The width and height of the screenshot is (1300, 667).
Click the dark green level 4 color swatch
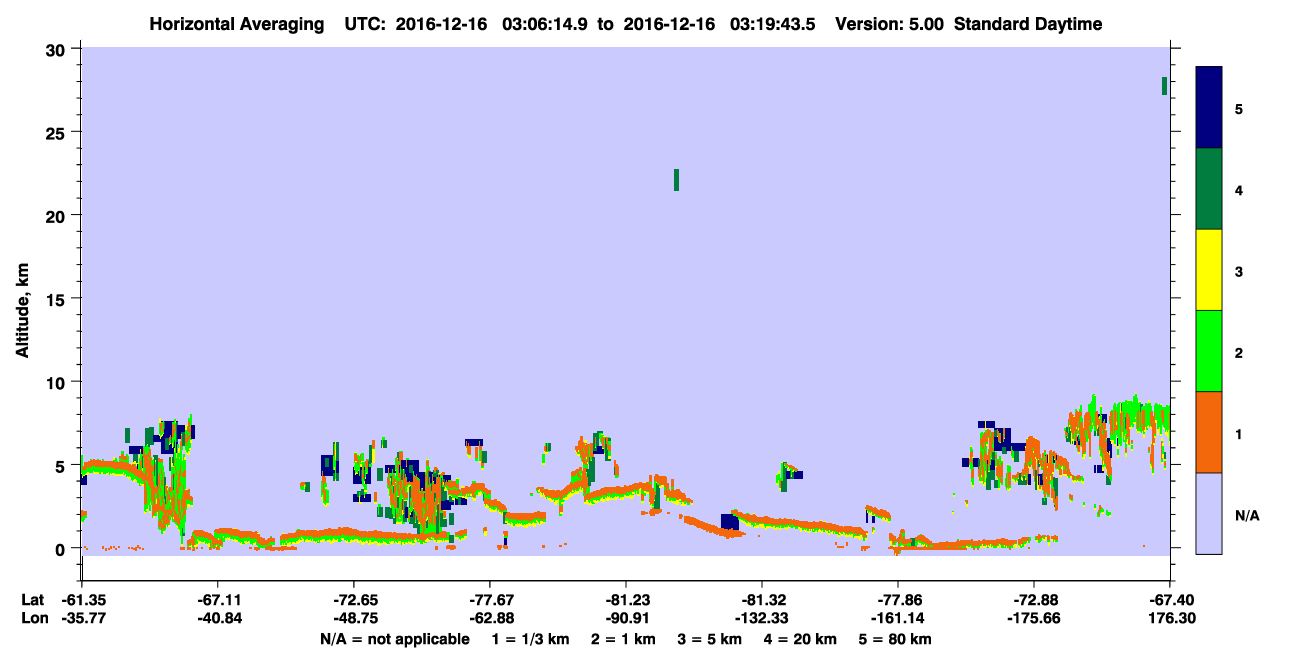(x=1209, y=189)
